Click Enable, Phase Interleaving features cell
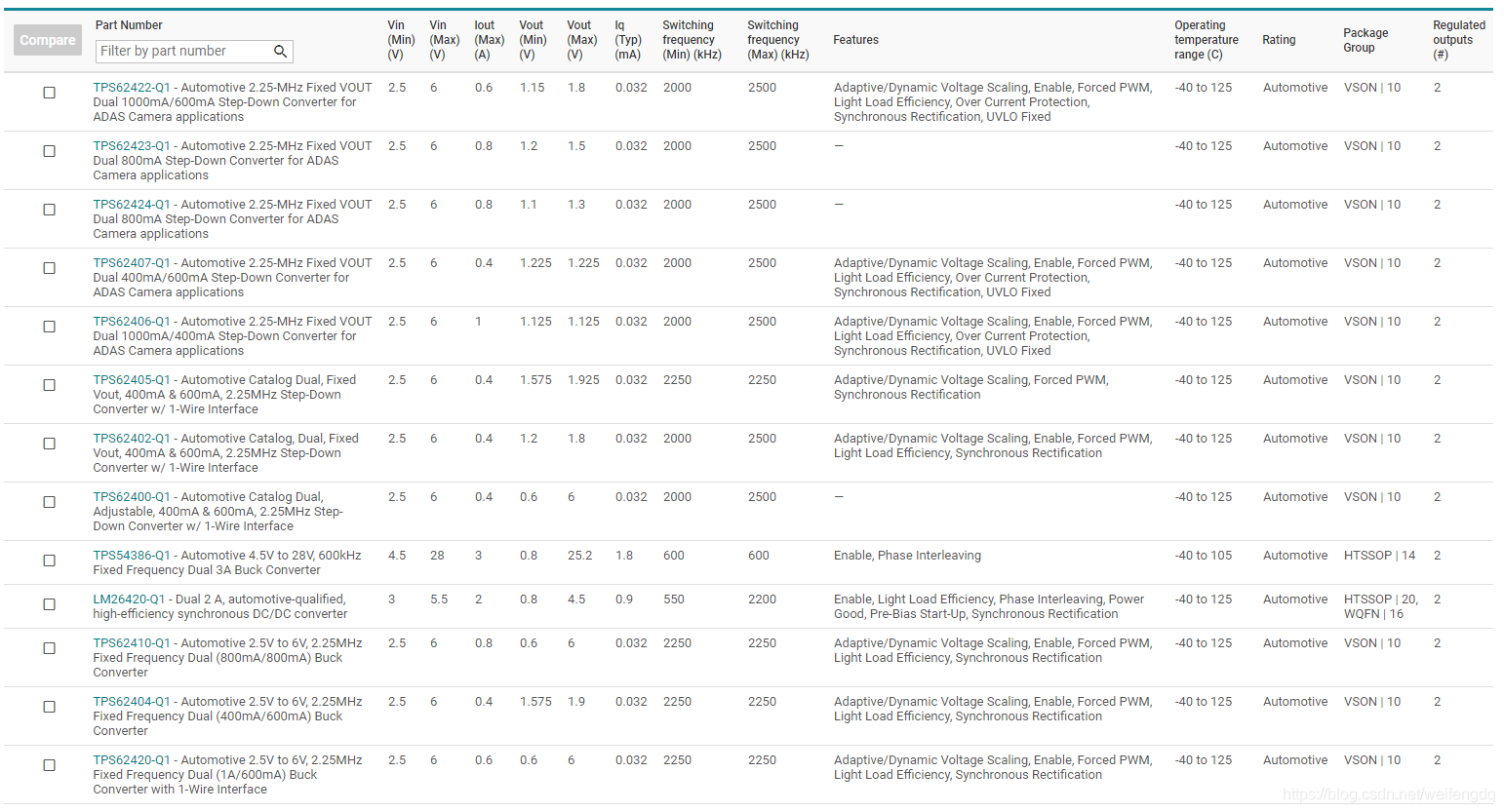 coord(907,556)
